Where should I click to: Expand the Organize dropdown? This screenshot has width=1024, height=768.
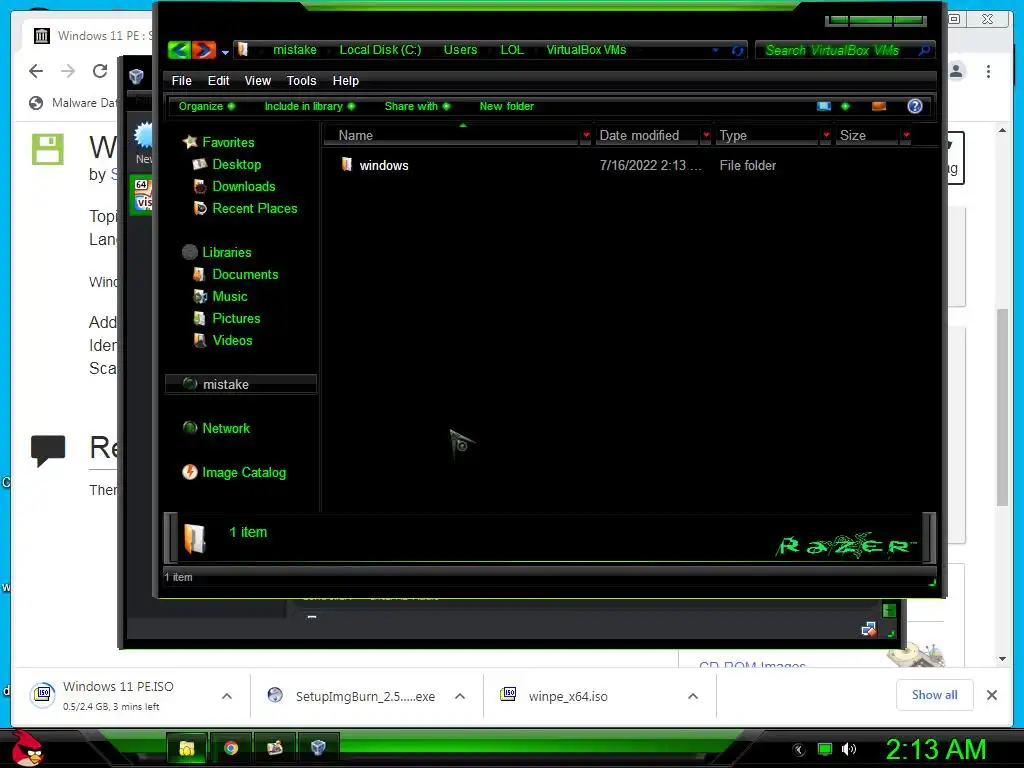tap(206, 106)
